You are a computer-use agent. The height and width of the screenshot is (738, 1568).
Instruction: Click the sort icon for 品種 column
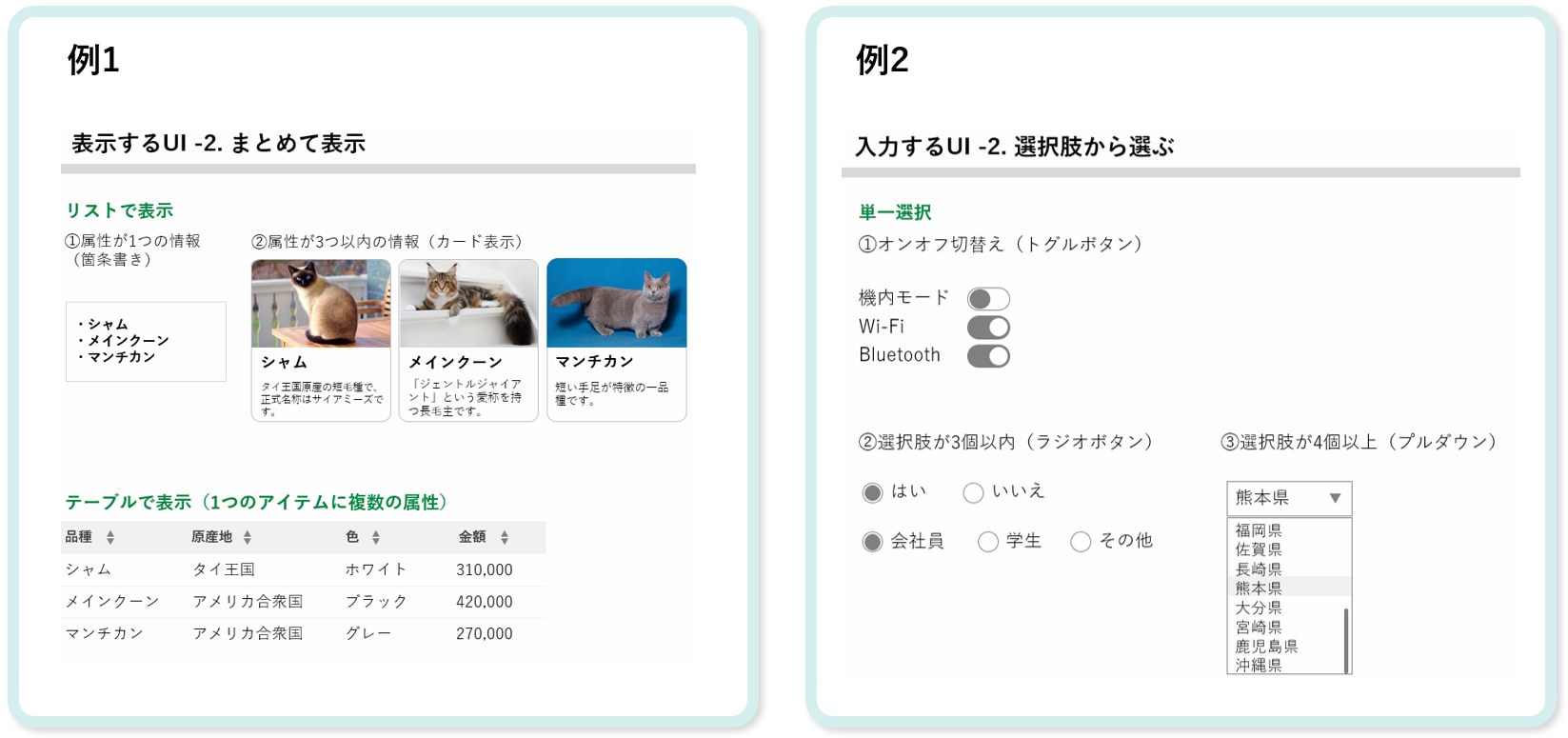click(x=110, y=538)
